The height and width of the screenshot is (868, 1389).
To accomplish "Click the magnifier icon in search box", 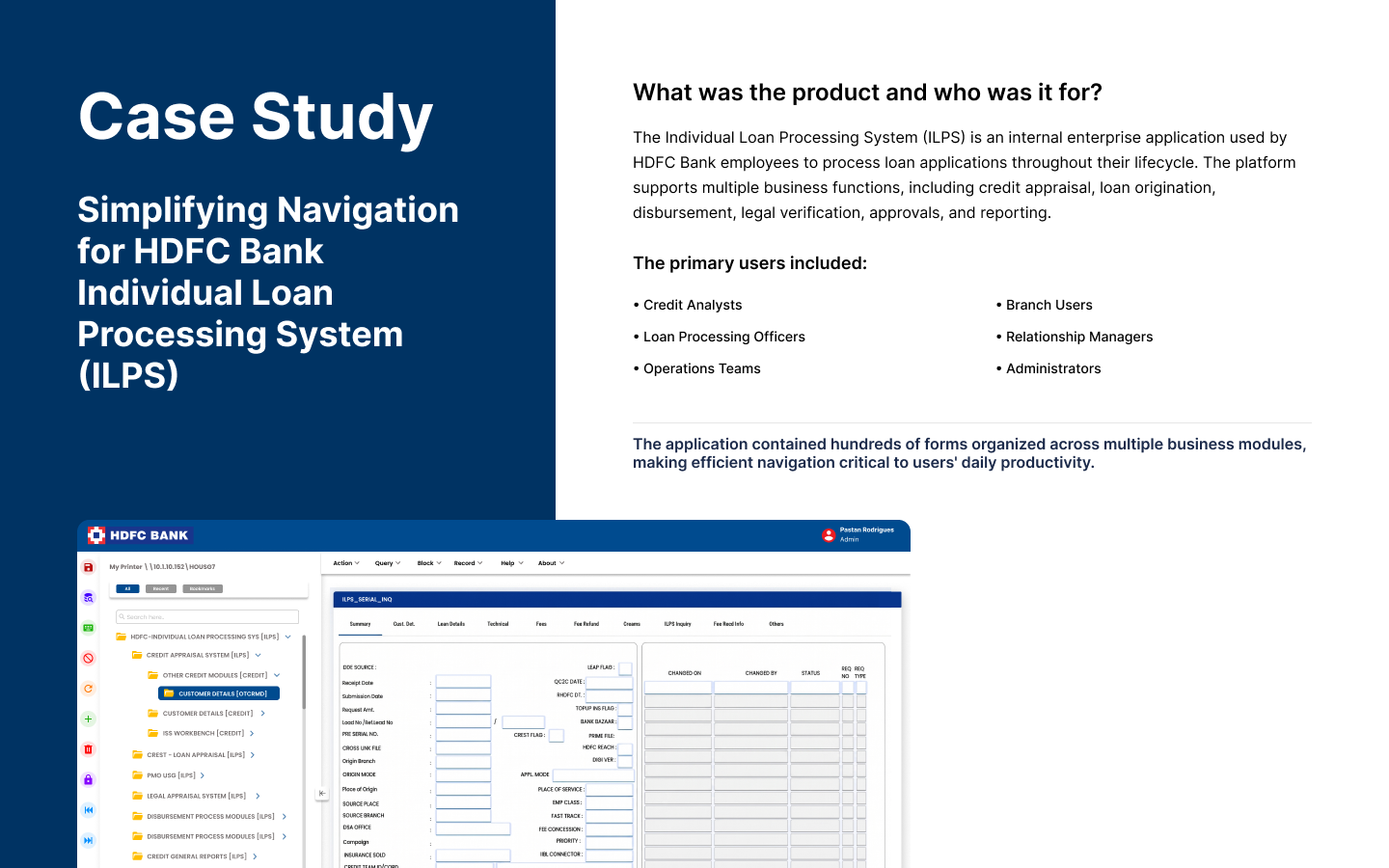I will point(123,617).
